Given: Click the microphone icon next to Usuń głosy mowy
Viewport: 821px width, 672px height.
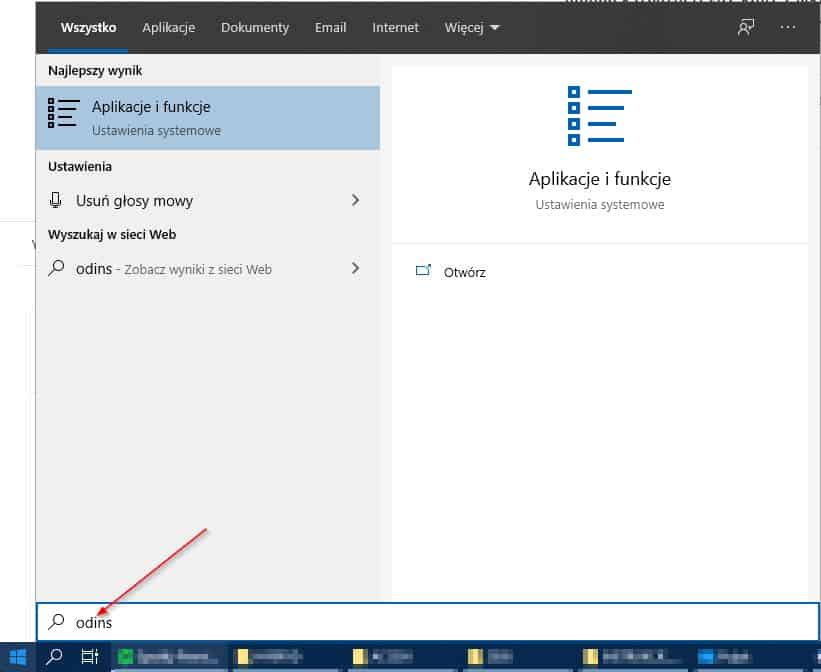Looking at the screenshot, I should (x=56, y=200).
